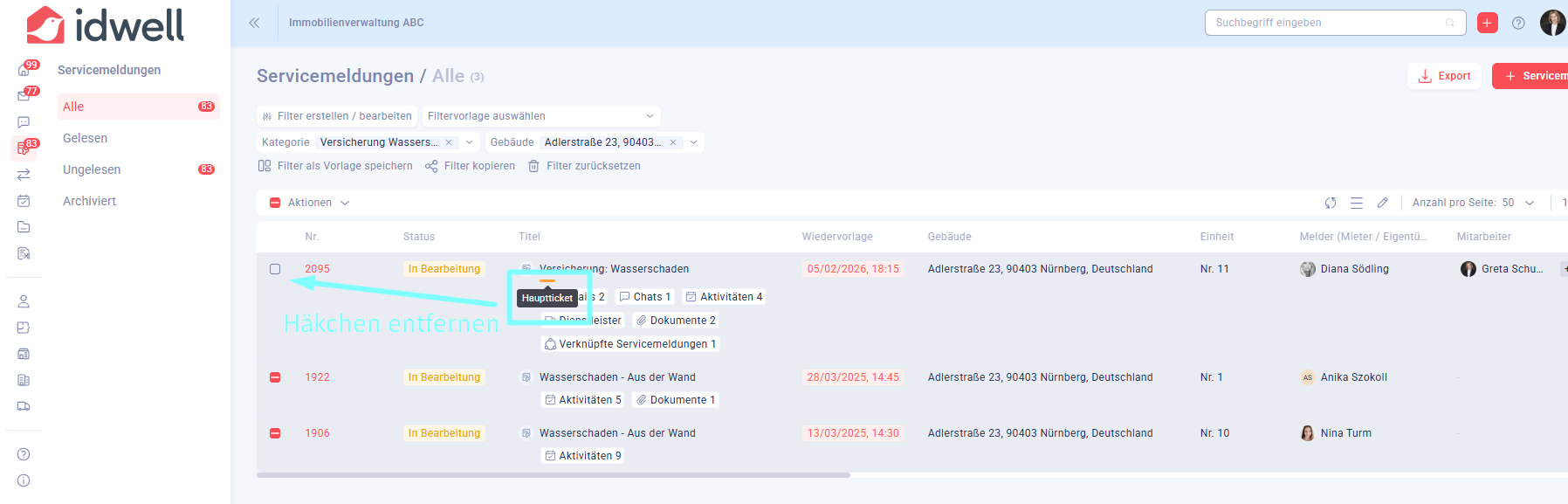
Task: Edit table columns with pencil icon
Action: pyautogui.click(x=1383, y=203)
